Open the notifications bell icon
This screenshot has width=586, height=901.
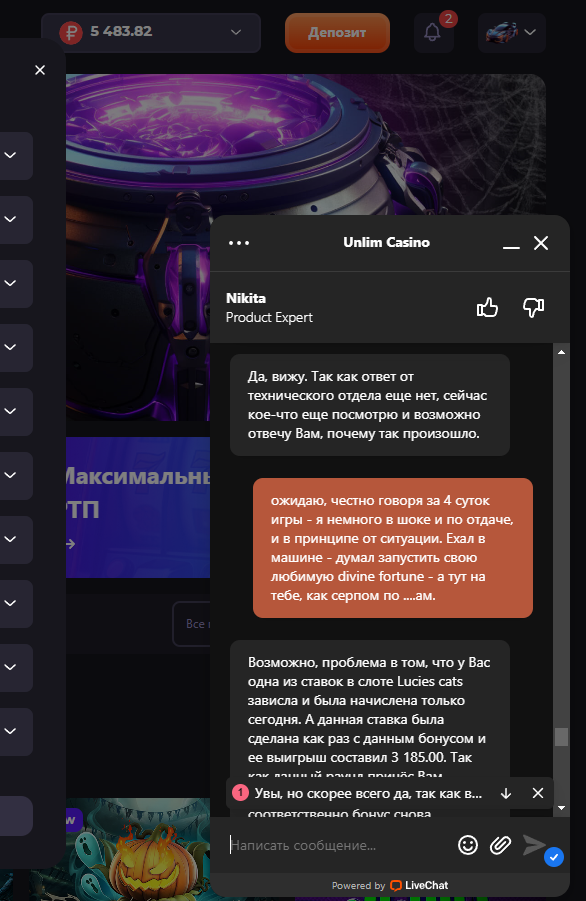click(x=433, y=32)
